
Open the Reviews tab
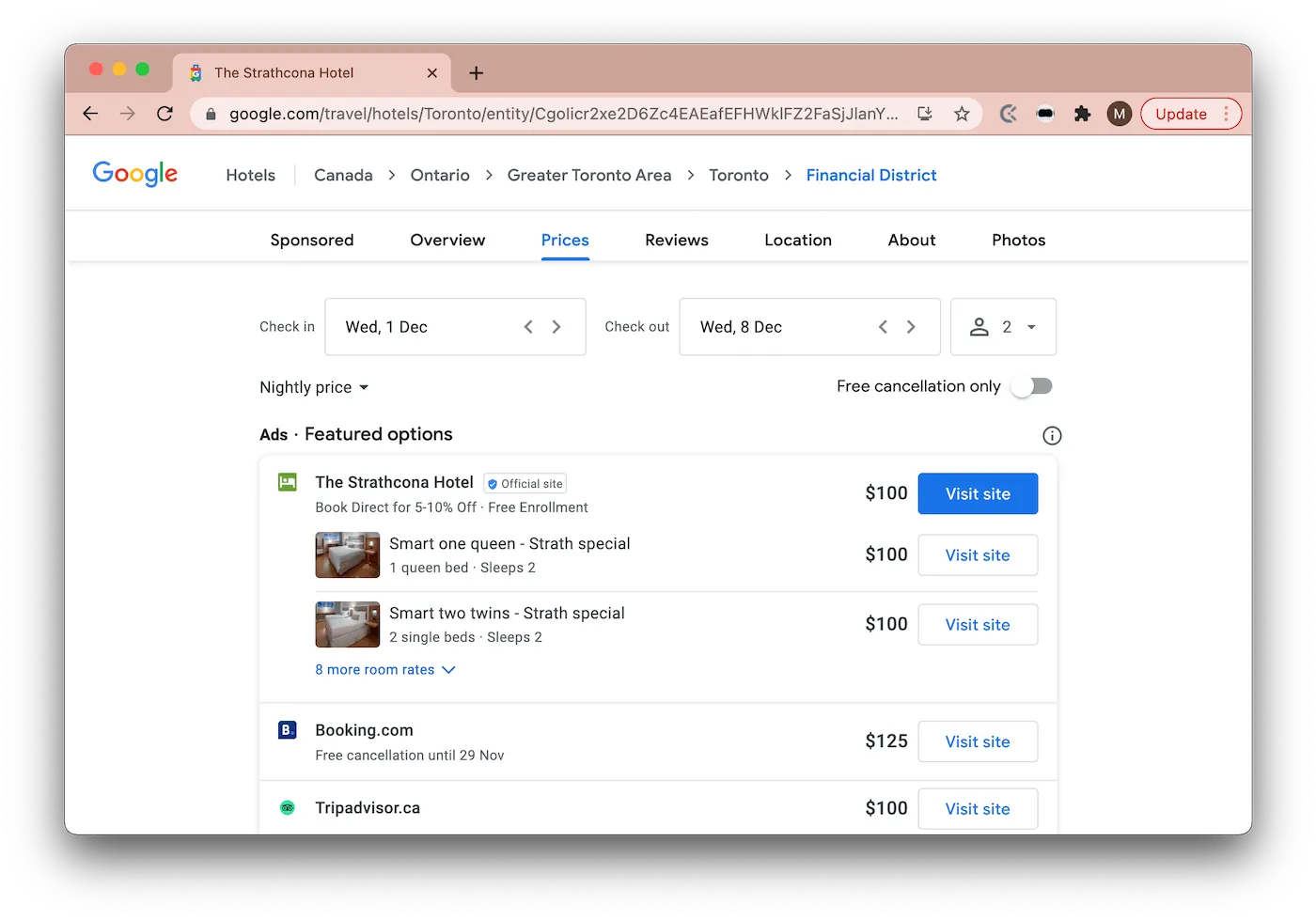click(x=677, y=240)
